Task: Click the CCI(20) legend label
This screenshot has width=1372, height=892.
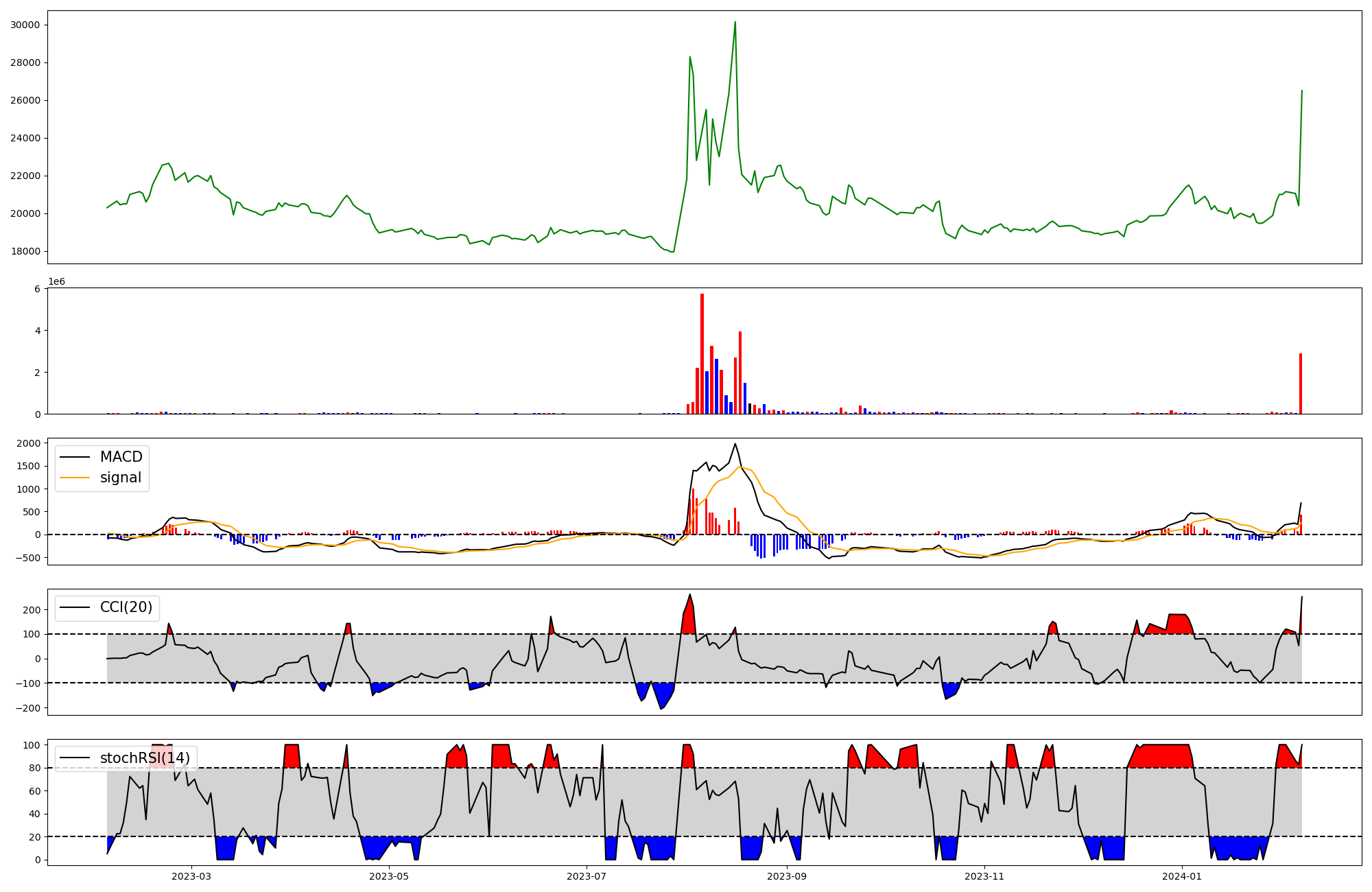Action: point(126,607)
